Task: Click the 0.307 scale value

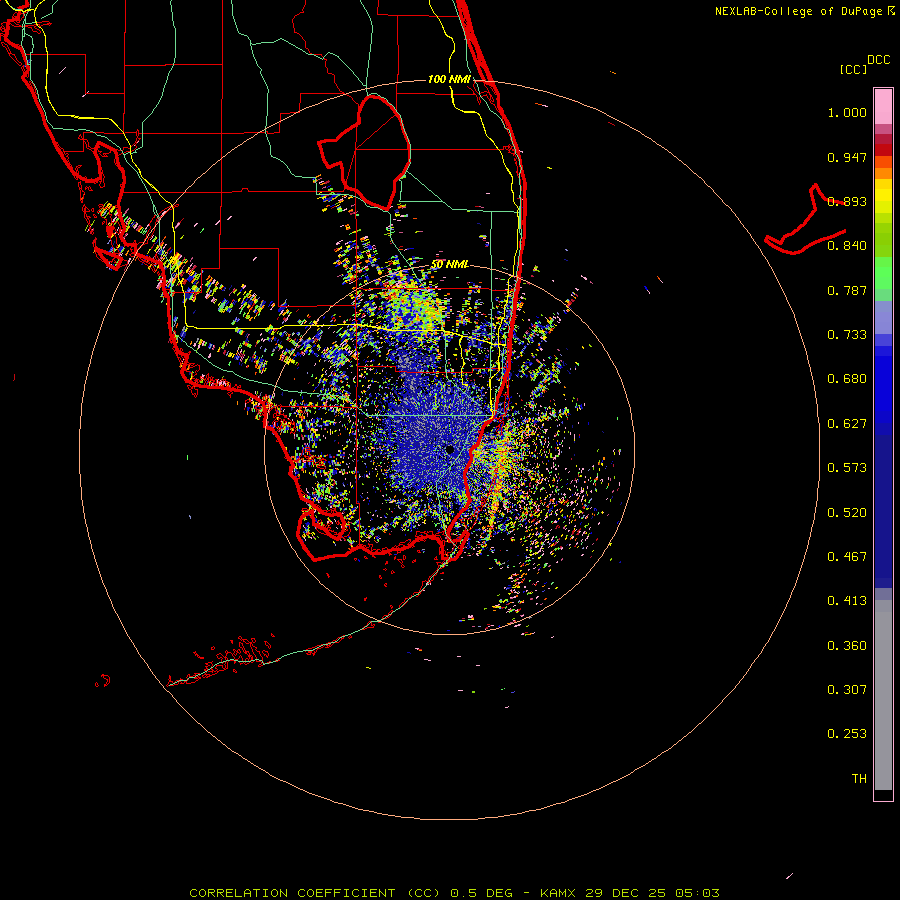Action: [847, 690]
